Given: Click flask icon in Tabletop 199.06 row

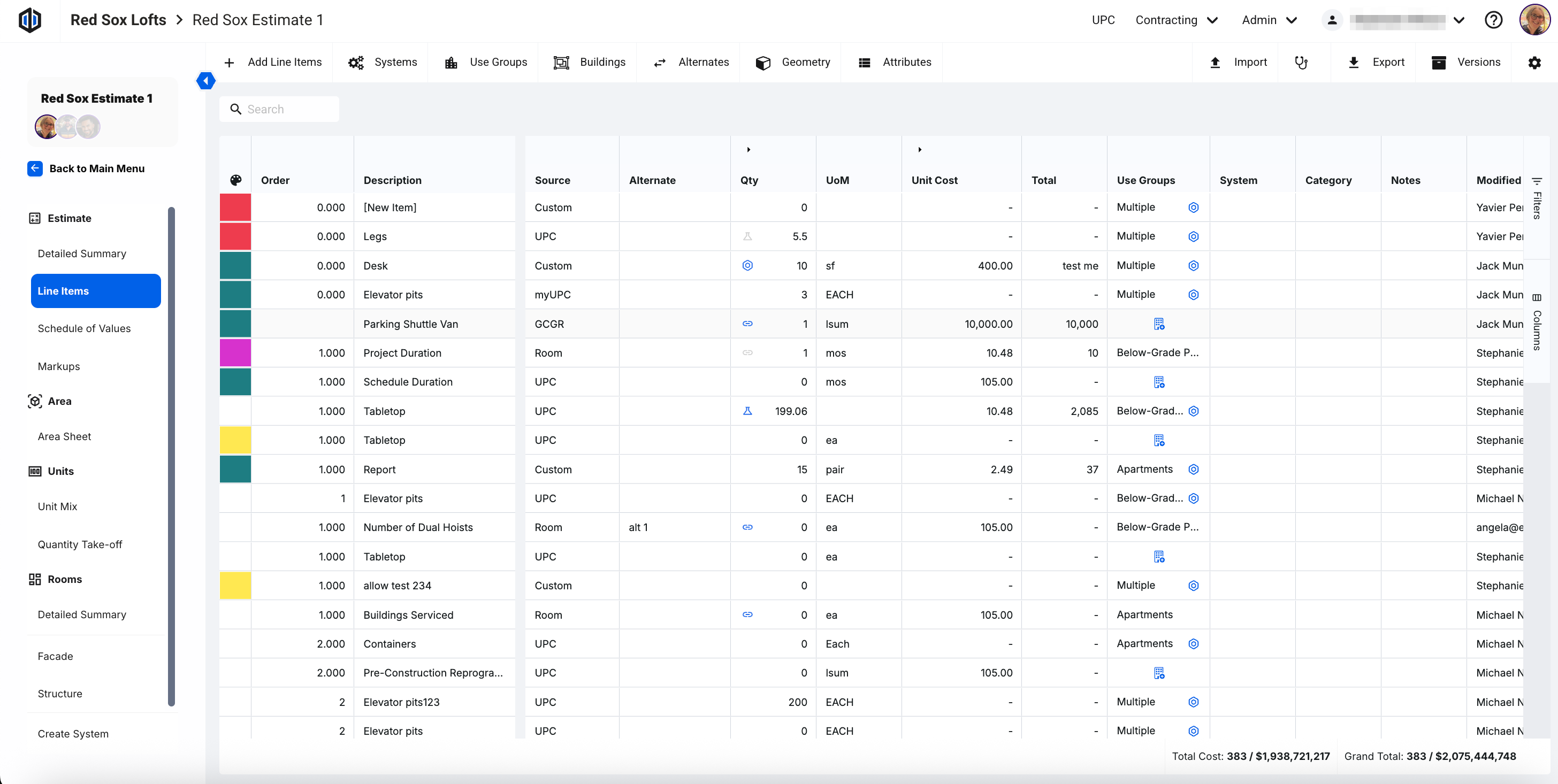Looking at the screenshot, I should [747, 411].
